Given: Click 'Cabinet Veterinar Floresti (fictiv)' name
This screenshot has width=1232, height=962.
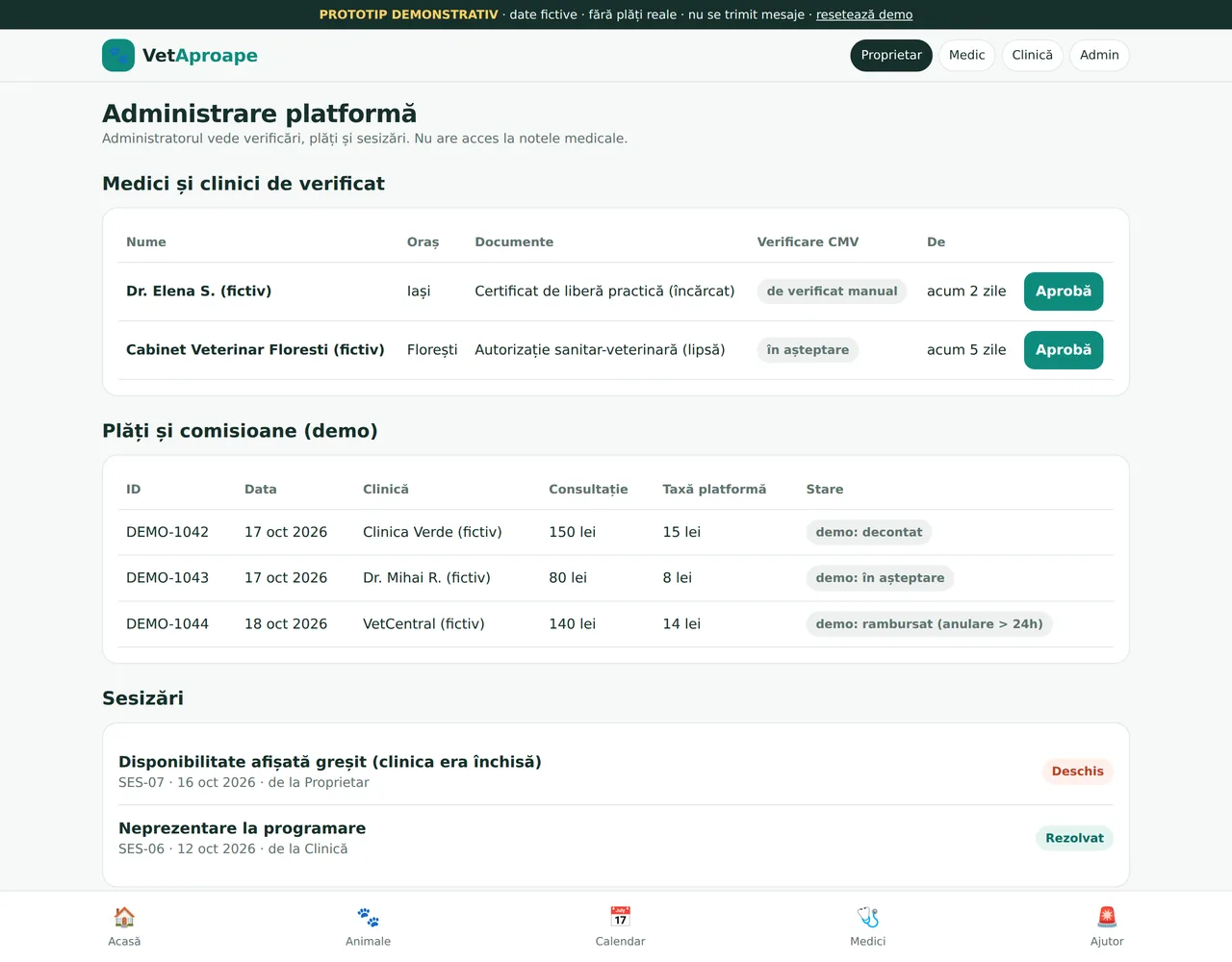Looking at the screenshot, I should coord(255,350).
